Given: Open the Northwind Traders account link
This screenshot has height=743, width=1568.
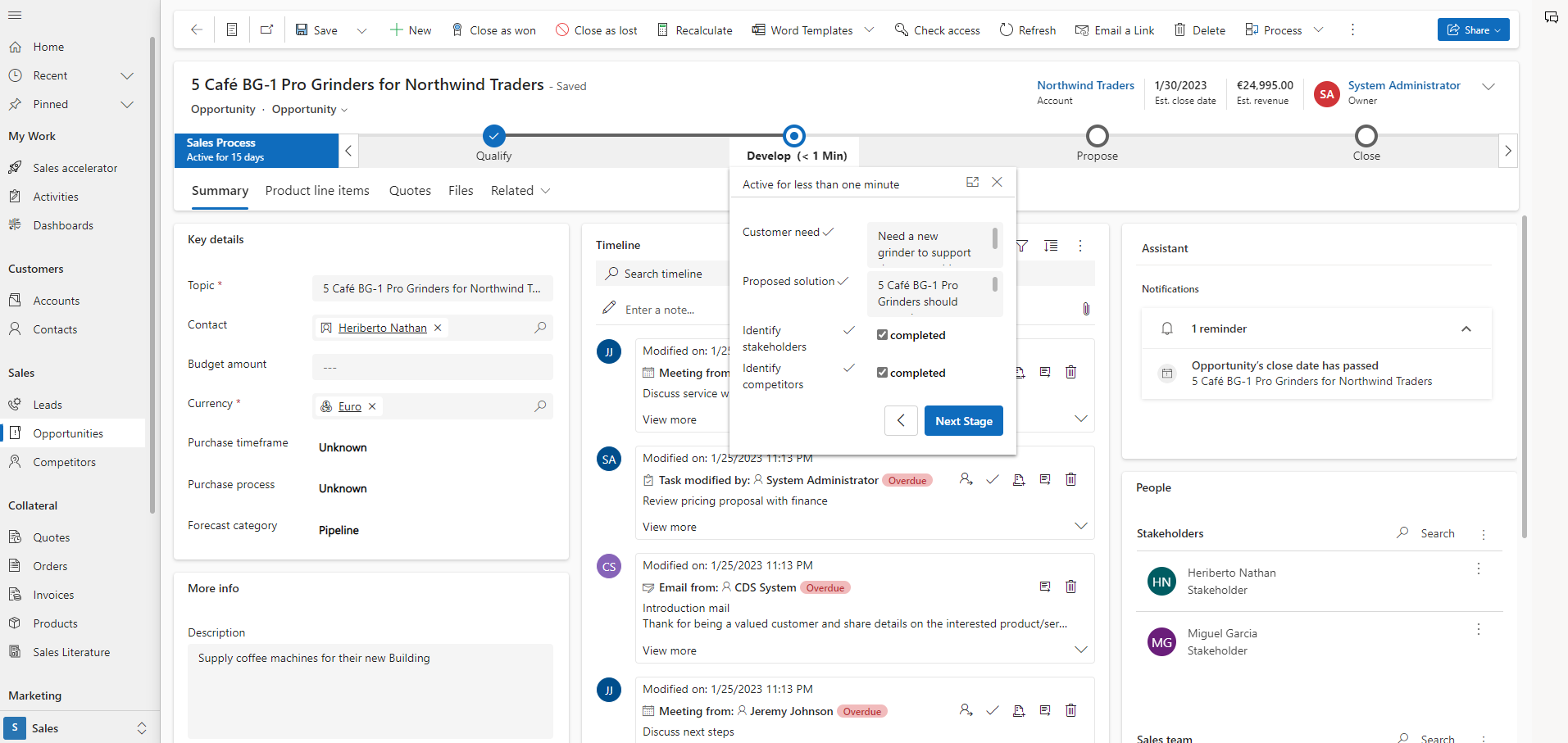Looking at the screenshot, I should click(x=1085, y=85).
